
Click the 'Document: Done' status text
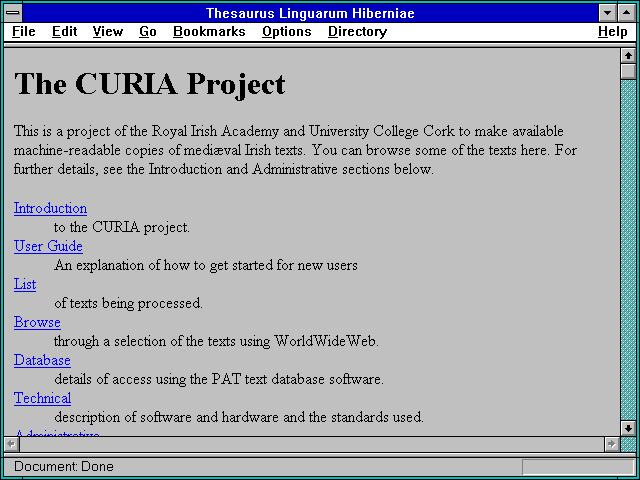click(64, 467)
